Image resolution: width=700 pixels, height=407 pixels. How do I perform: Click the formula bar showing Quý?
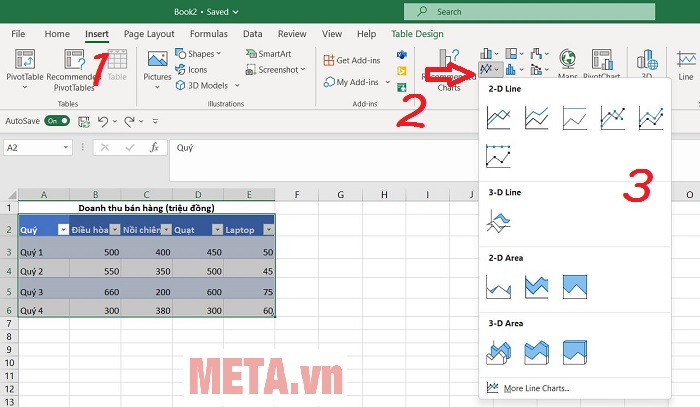323,160
